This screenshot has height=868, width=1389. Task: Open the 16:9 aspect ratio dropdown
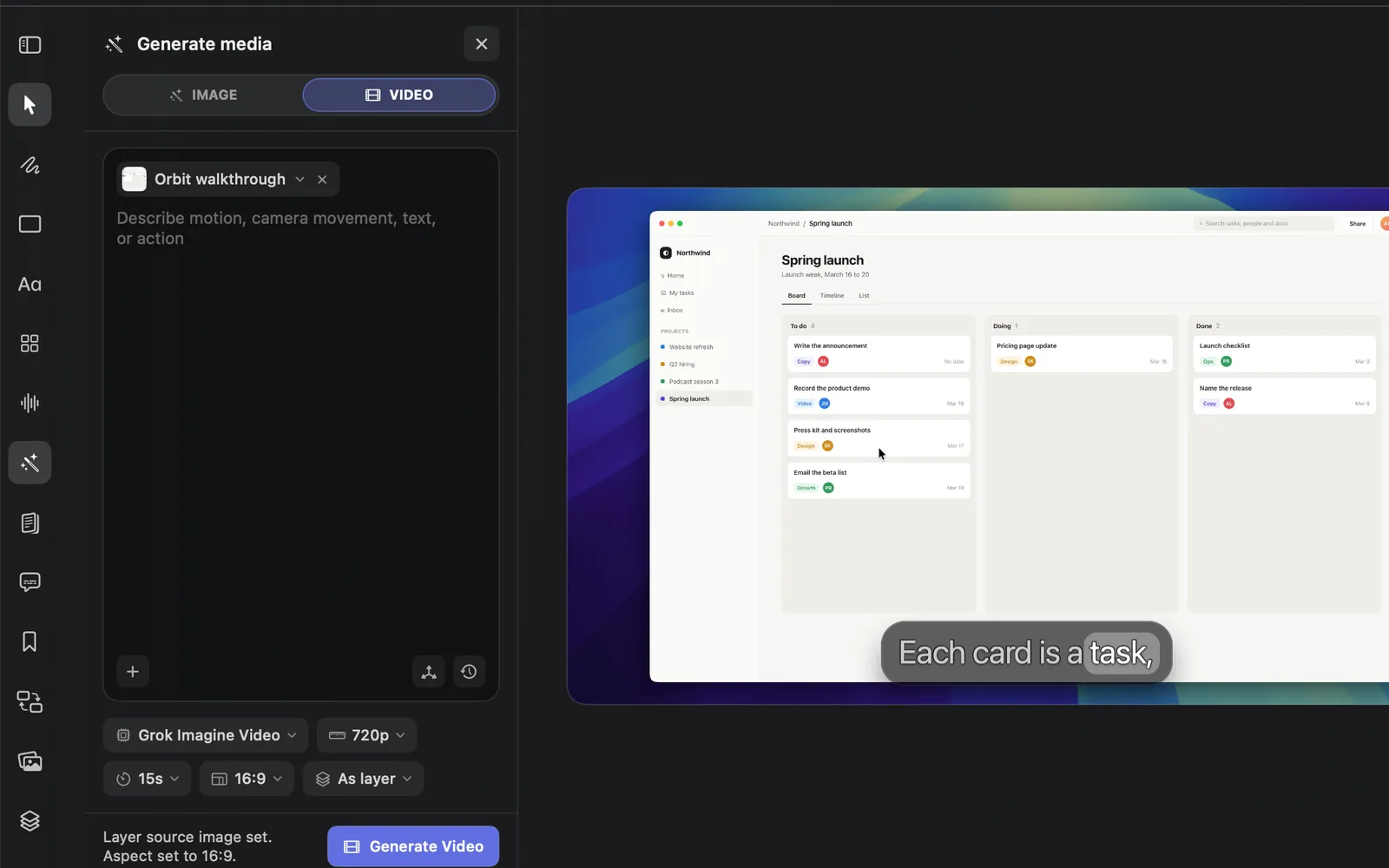tap(247, 779)
